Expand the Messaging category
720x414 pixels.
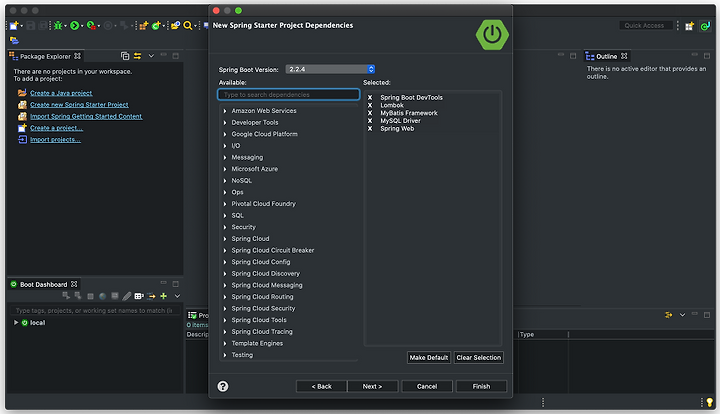coord(225,157)
